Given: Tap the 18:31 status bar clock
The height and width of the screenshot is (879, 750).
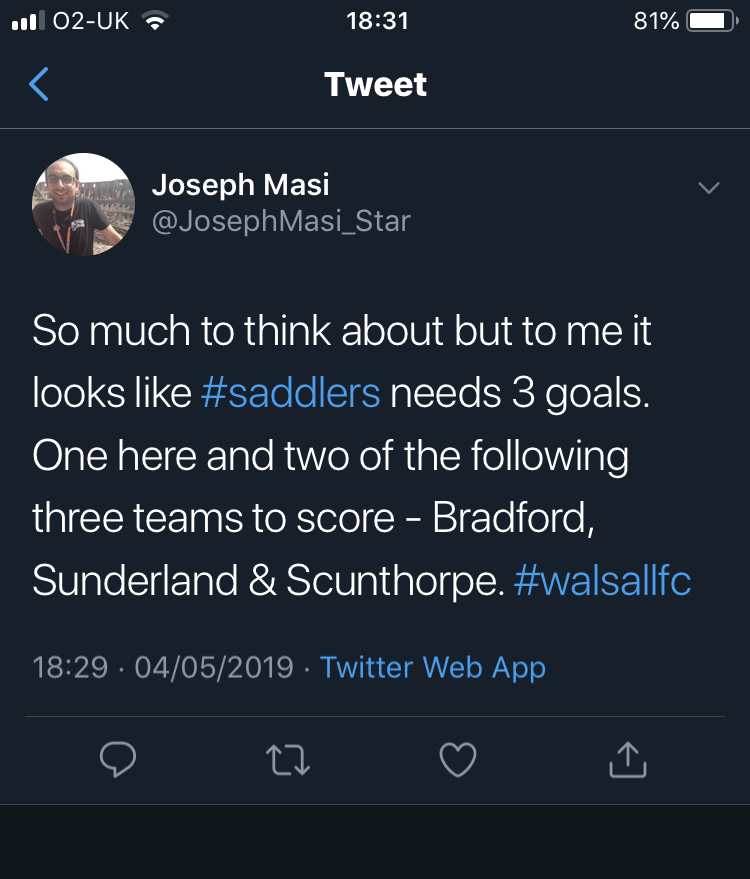Looking at the screenshot, I should (x=377, y=21).
